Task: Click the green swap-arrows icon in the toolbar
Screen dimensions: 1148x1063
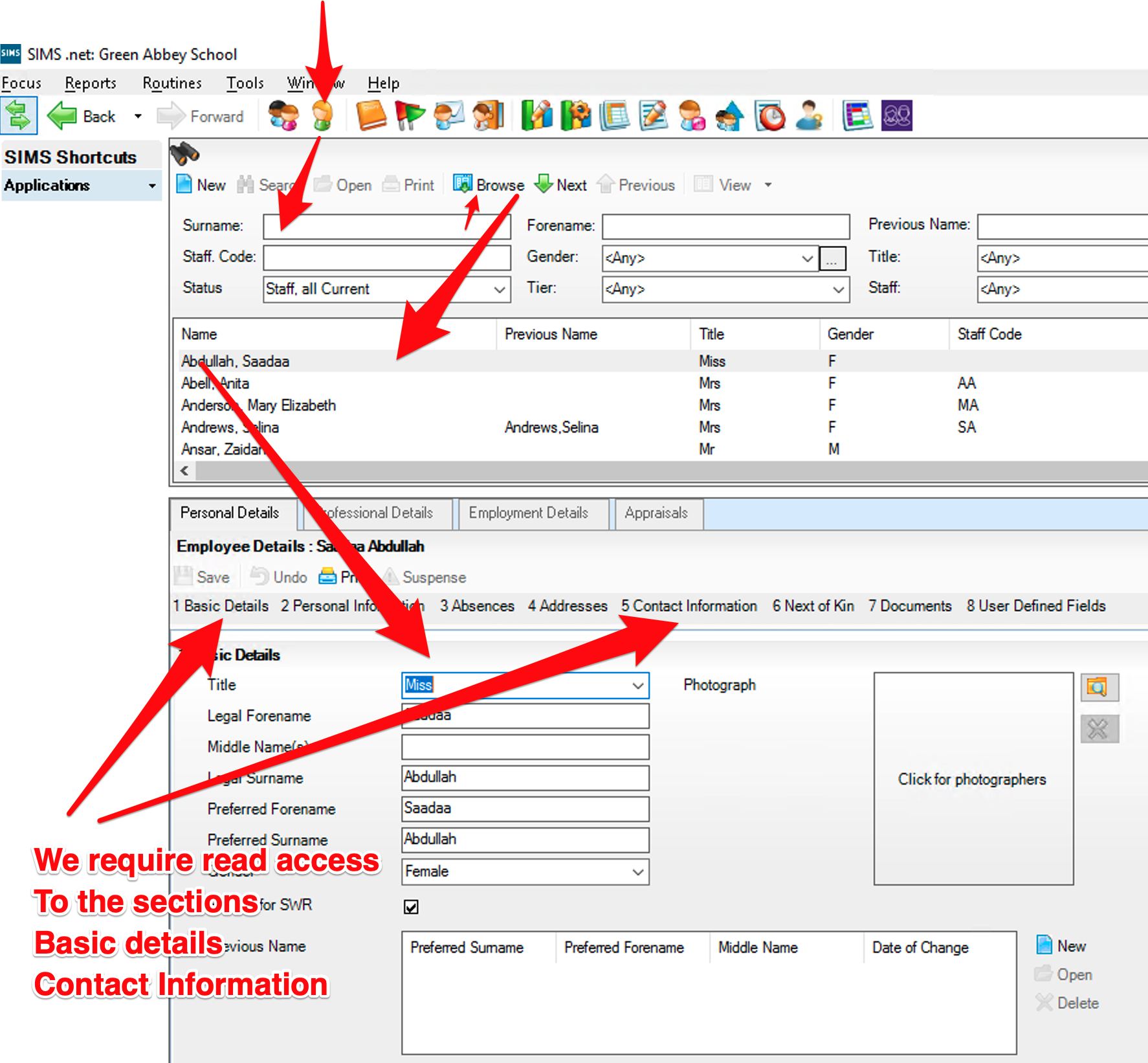Action: 19,116
